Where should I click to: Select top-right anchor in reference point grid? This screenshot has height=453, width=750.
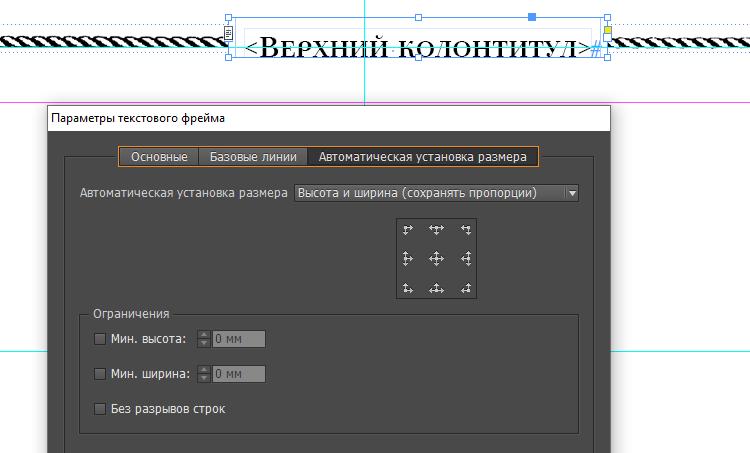tap(466, 230)
